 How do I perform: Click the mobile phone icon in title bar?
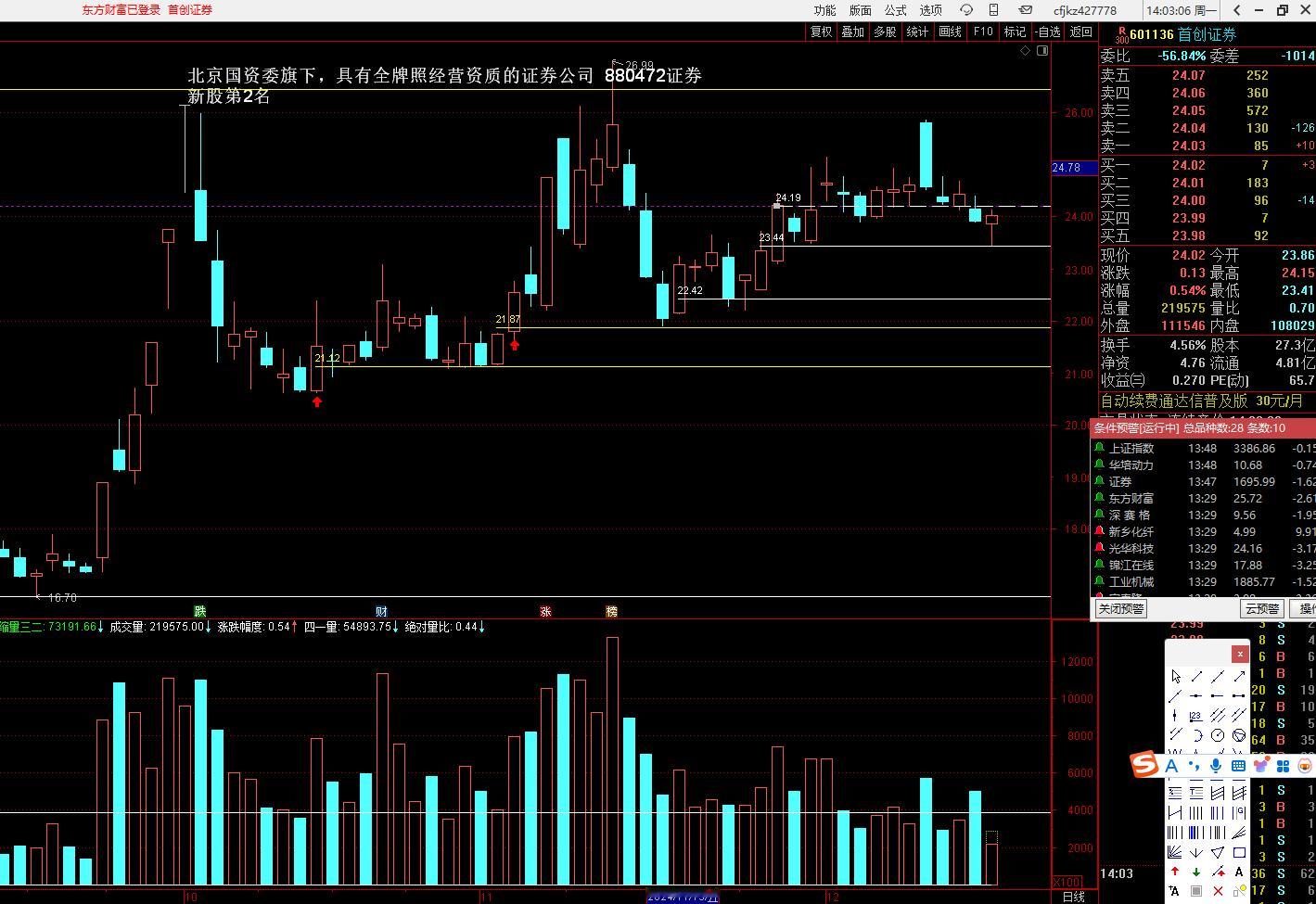[994, 10]
